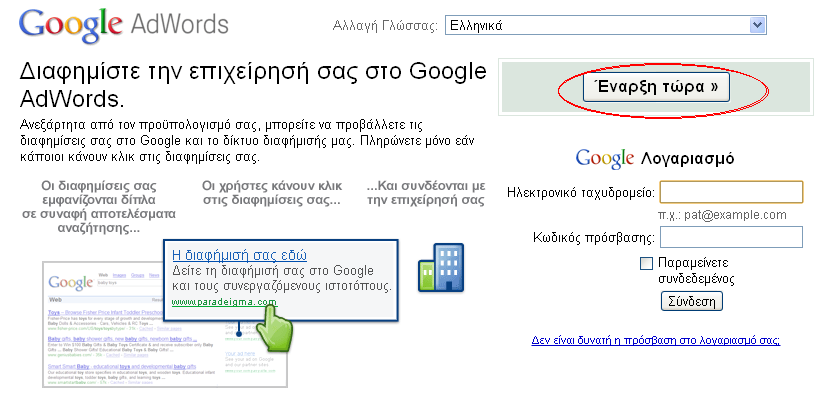Tick the Παραμείνετε συνδεδεμένος checkbox
This screenshot has height=397, width=830.
click(646, 263)
